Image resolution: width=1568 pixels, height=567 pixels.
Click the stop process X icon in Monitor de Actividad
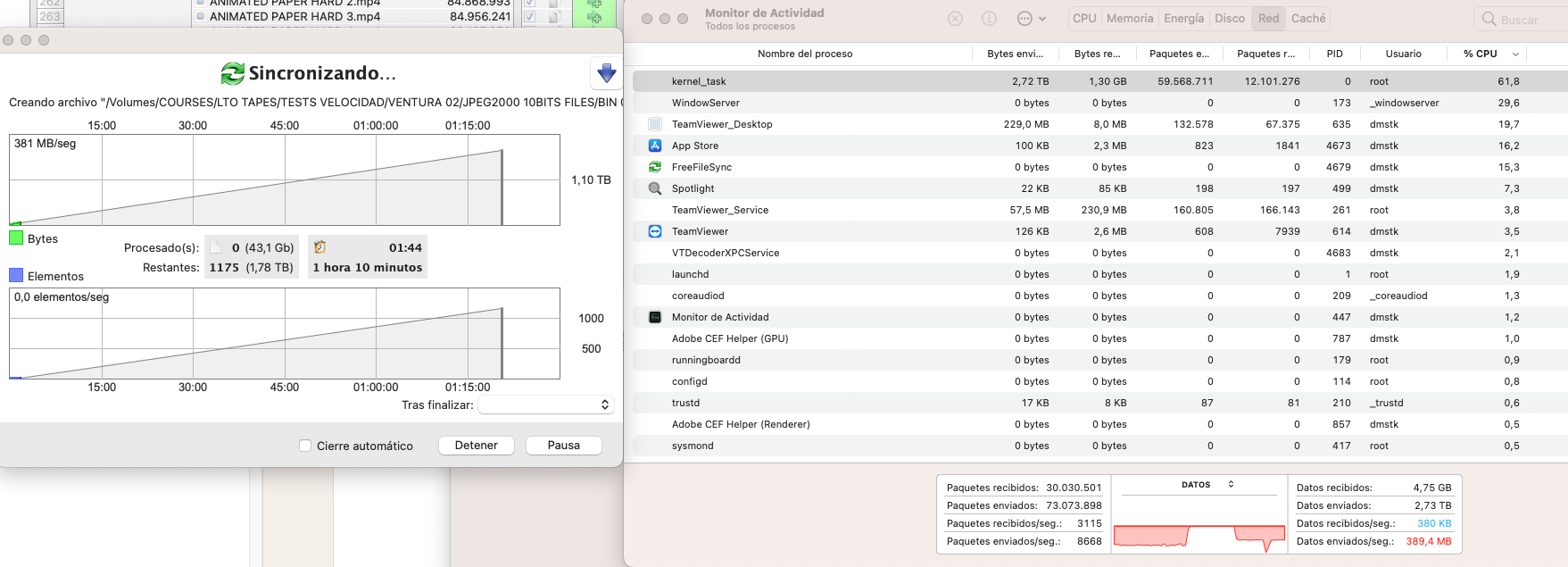(x=955, y=19)
